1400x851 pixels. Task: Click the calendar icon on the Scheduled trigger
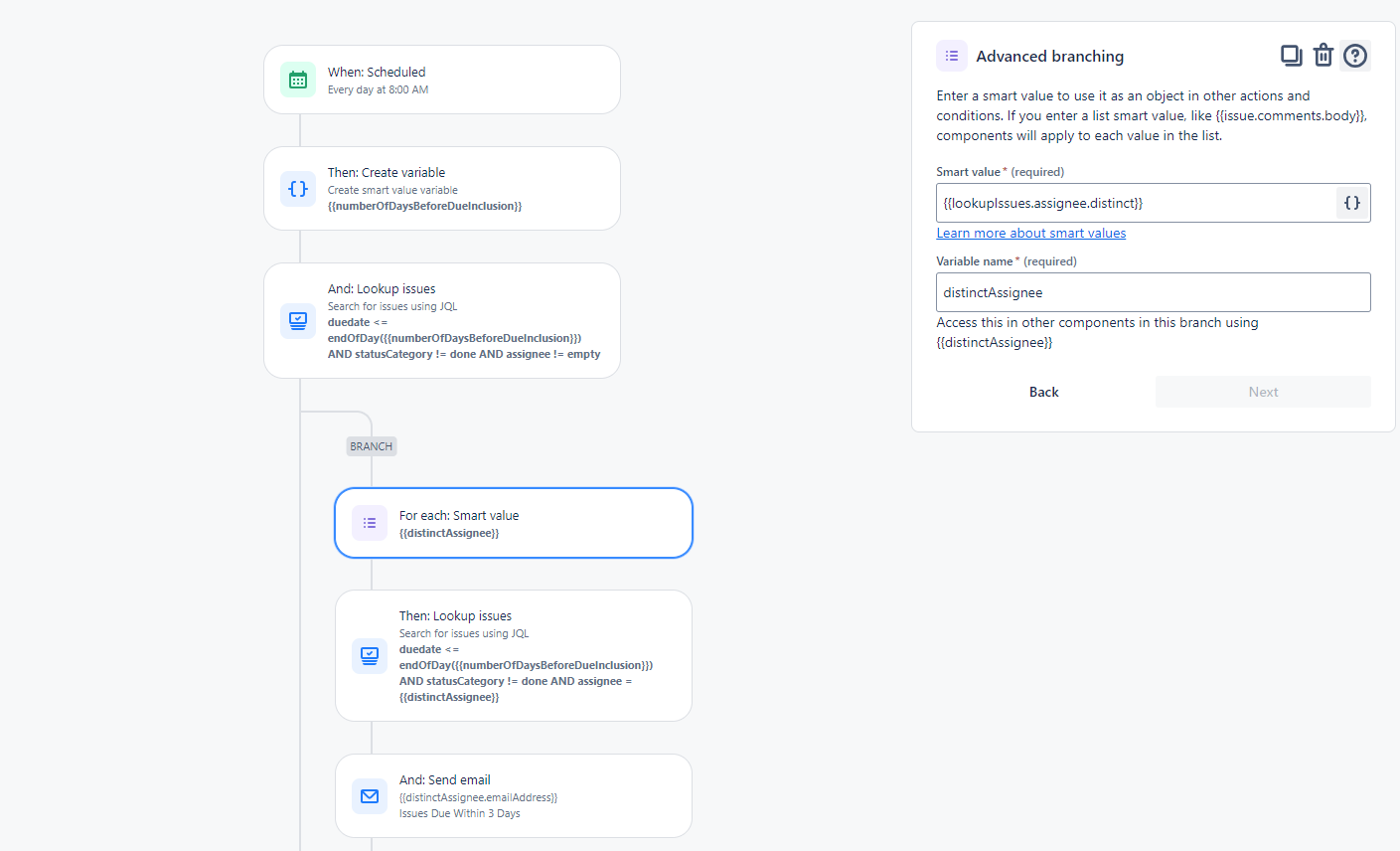[x=298, y=80]
